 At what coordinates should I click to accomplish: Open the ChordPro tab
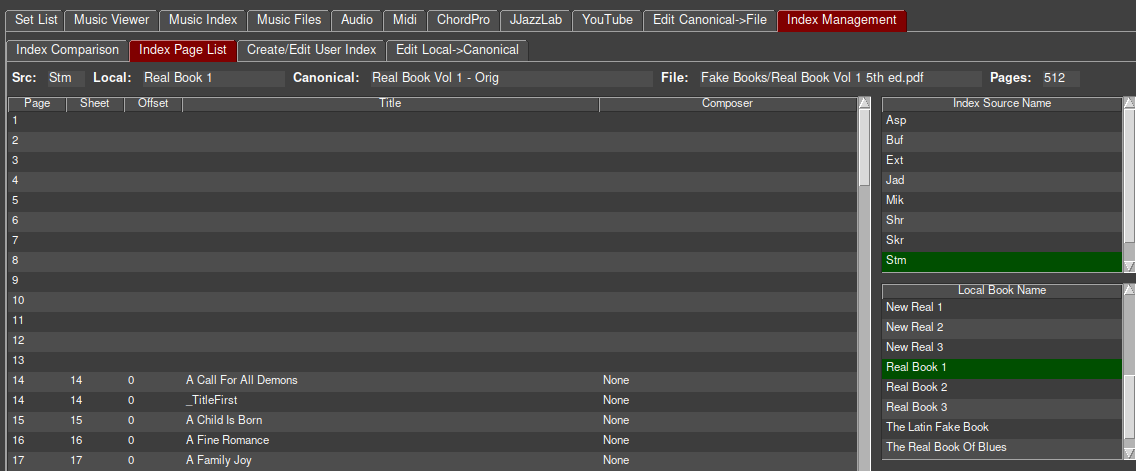pos(463,20)
